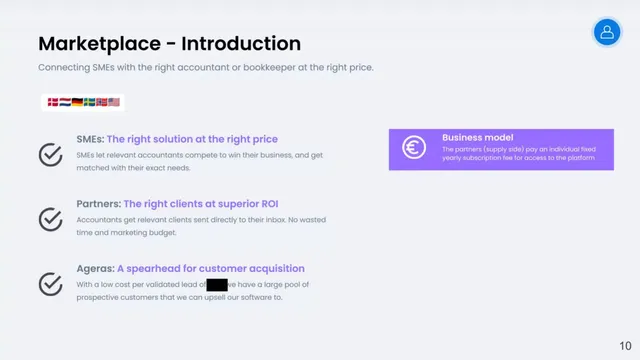Select the Danish flag icon
This screenshot has height=360, width=640.
pyautogui.click(x=53, y=102)
